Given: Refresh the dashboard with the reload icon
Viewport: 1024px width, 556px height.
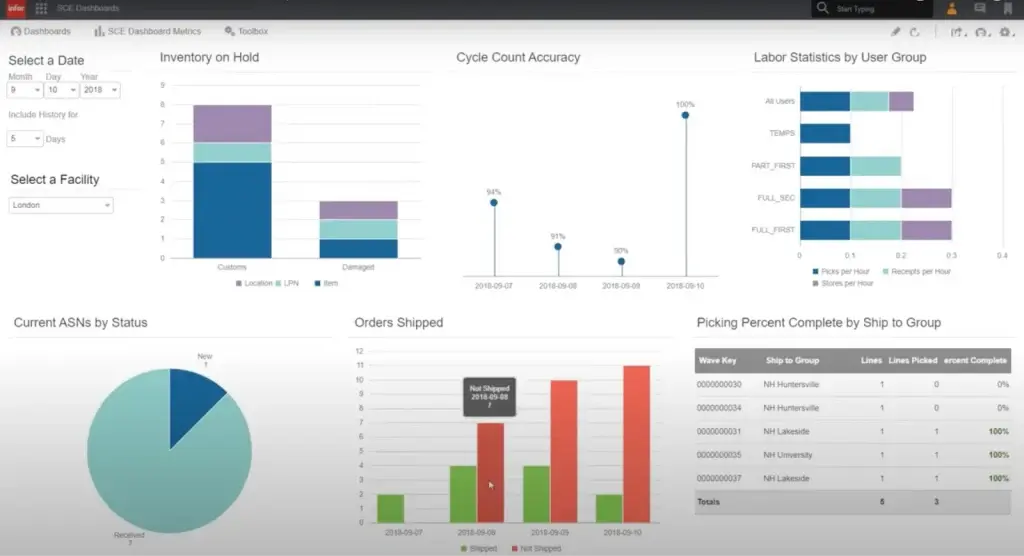Looking at the screenshot, I should point(914,32).
